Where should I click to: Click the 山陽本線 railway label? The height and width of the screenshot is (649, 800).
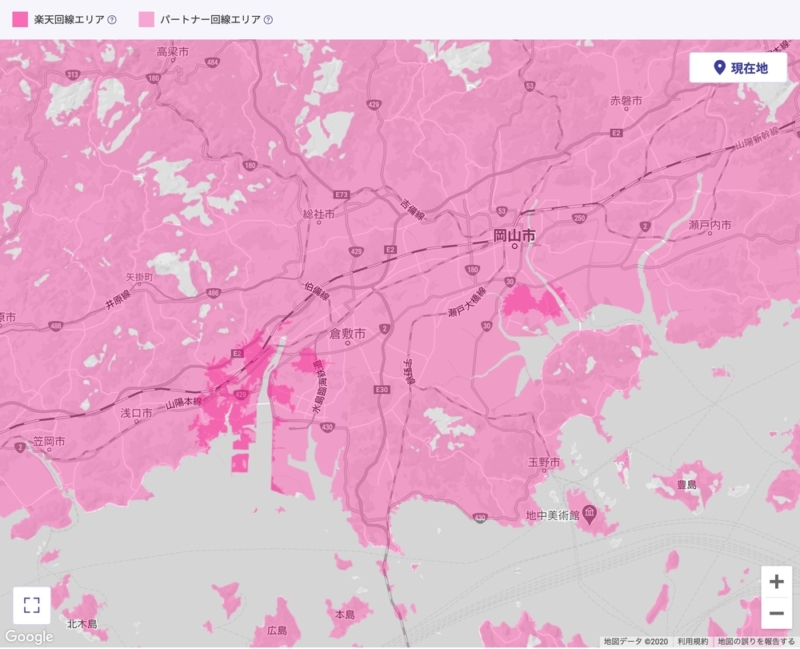pyautogui.click(x=184, y=403)
